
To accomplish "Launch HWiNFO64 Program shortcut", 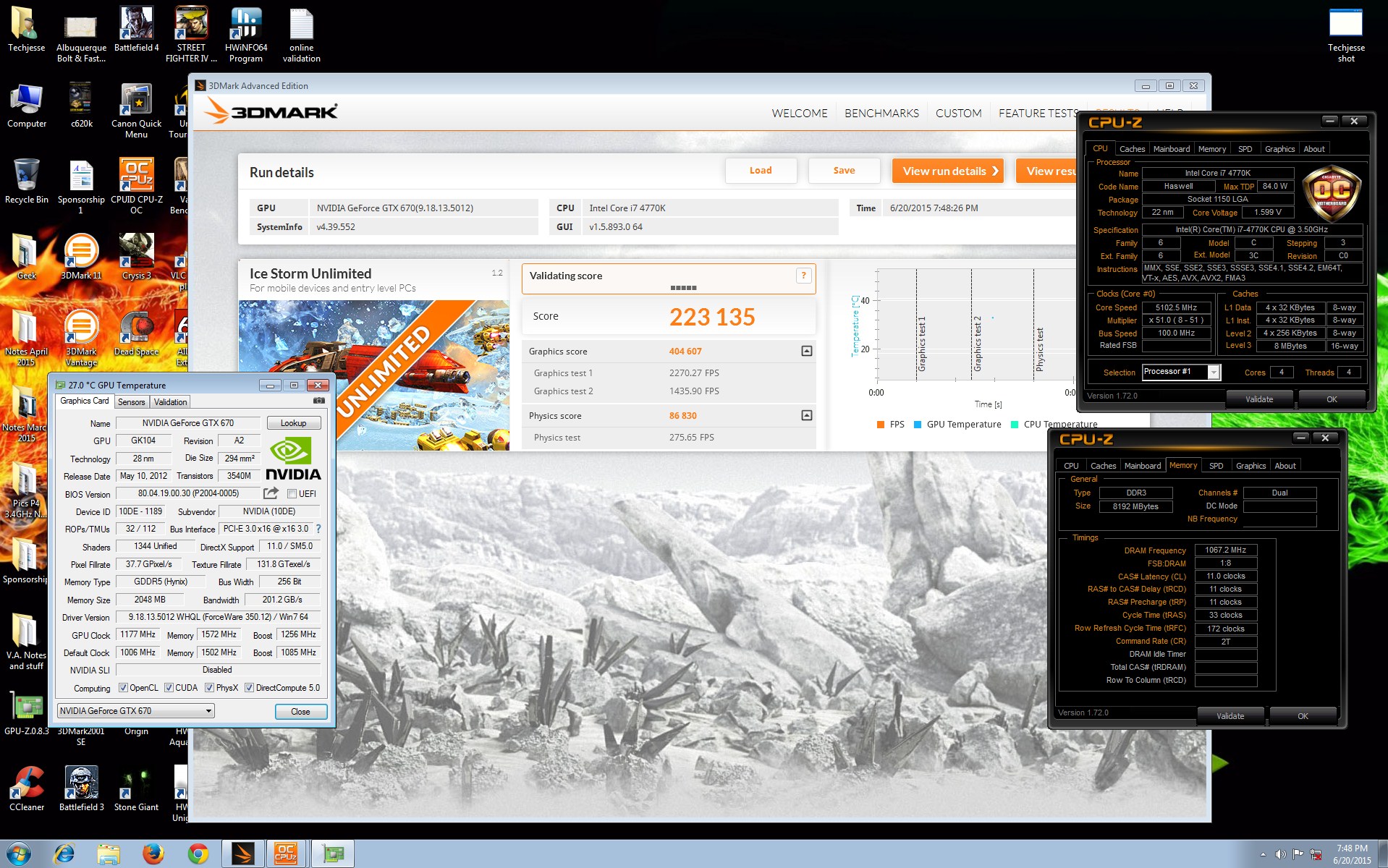I will [x=246, y=34].
